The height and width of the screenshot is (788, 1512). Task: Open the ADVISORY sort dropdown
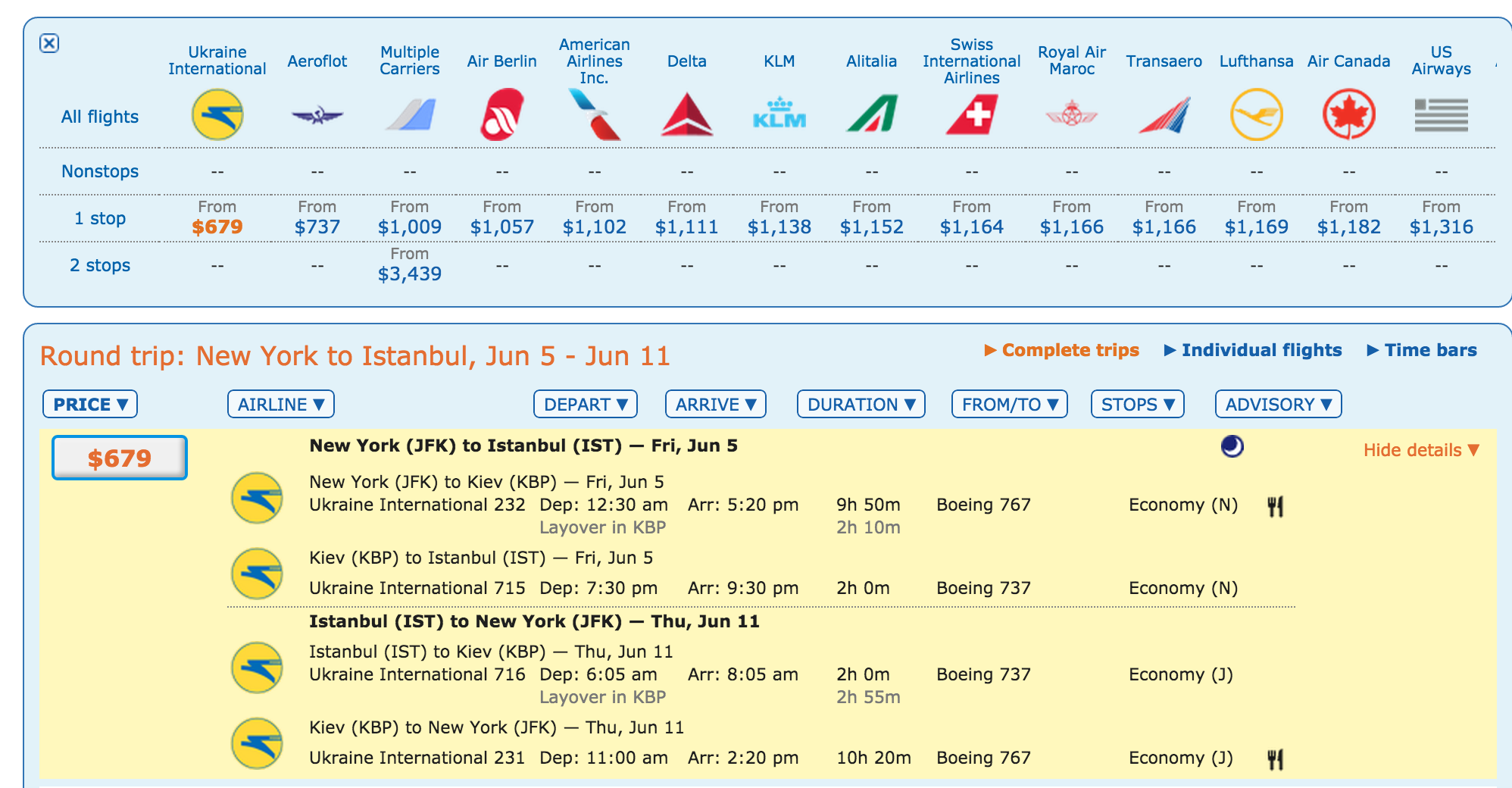click(1279, 405)
